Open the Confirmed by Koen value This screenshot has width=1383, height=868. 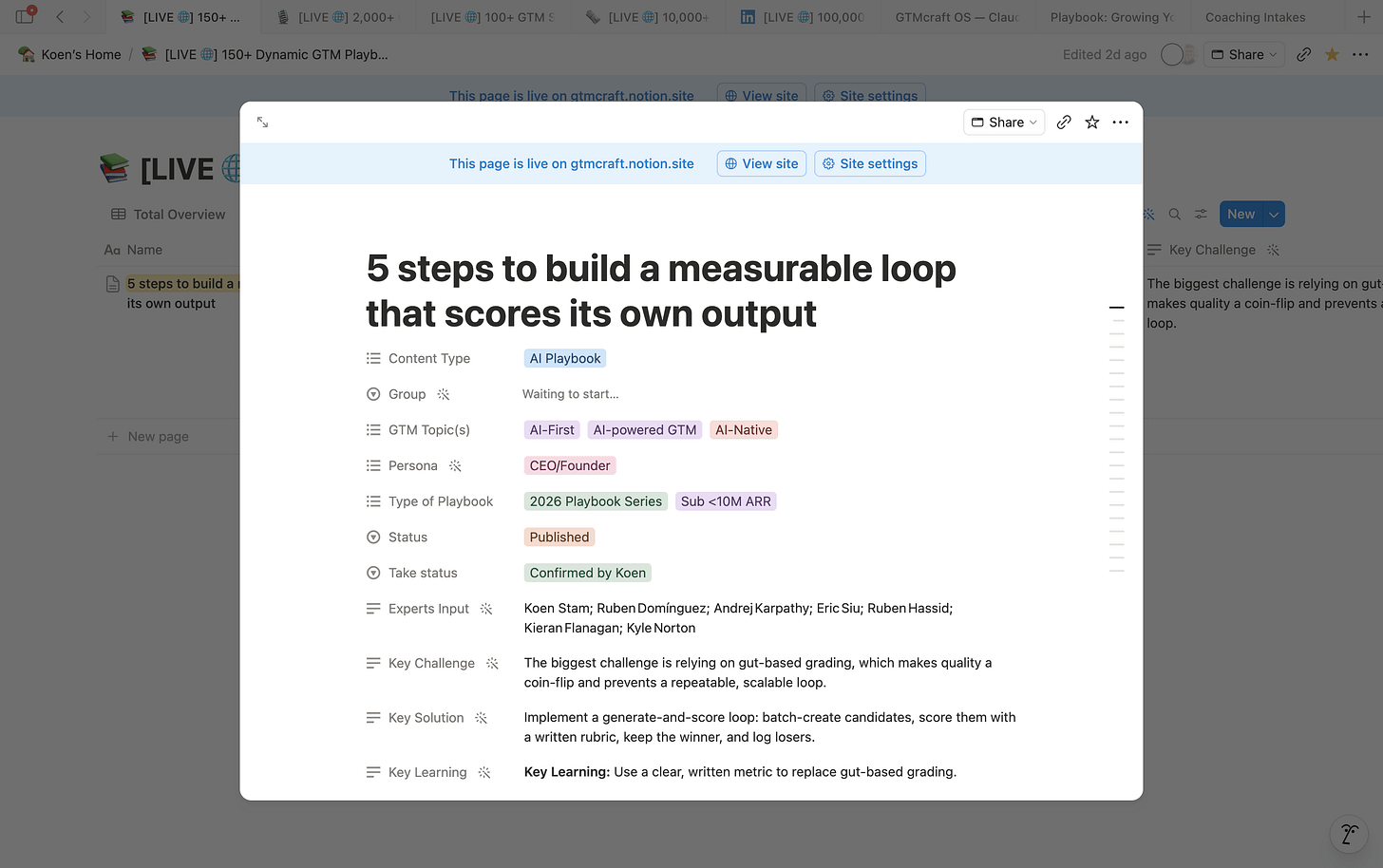[x=588, y=573]
